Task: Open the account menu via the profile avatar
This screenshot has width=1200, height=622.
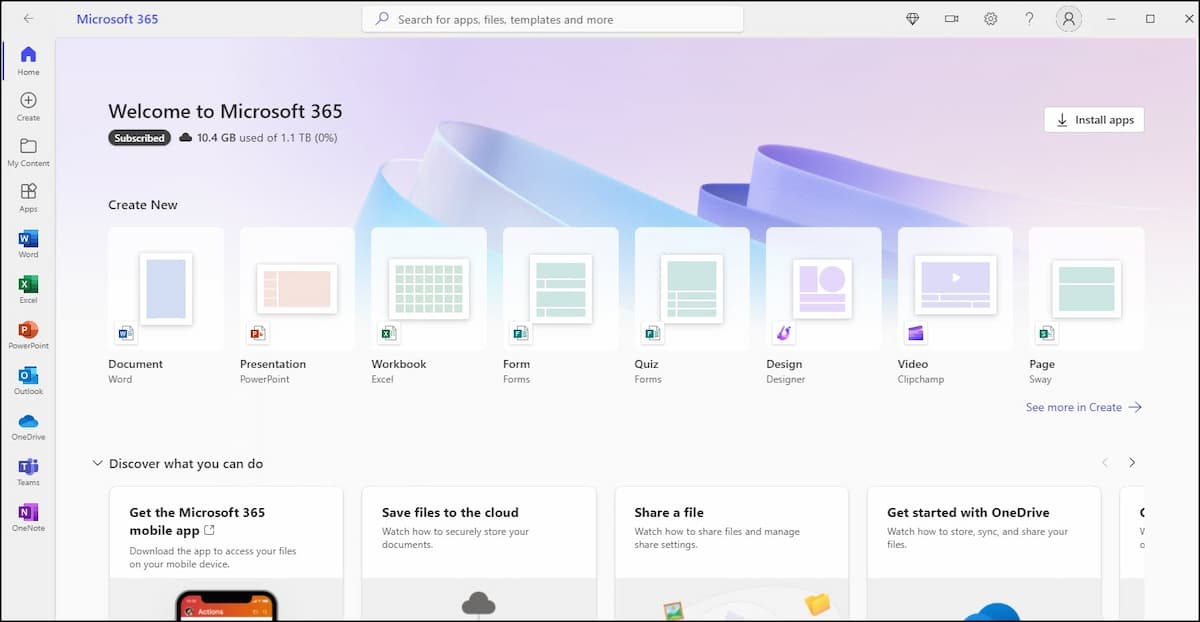Action: (1068, 18)
